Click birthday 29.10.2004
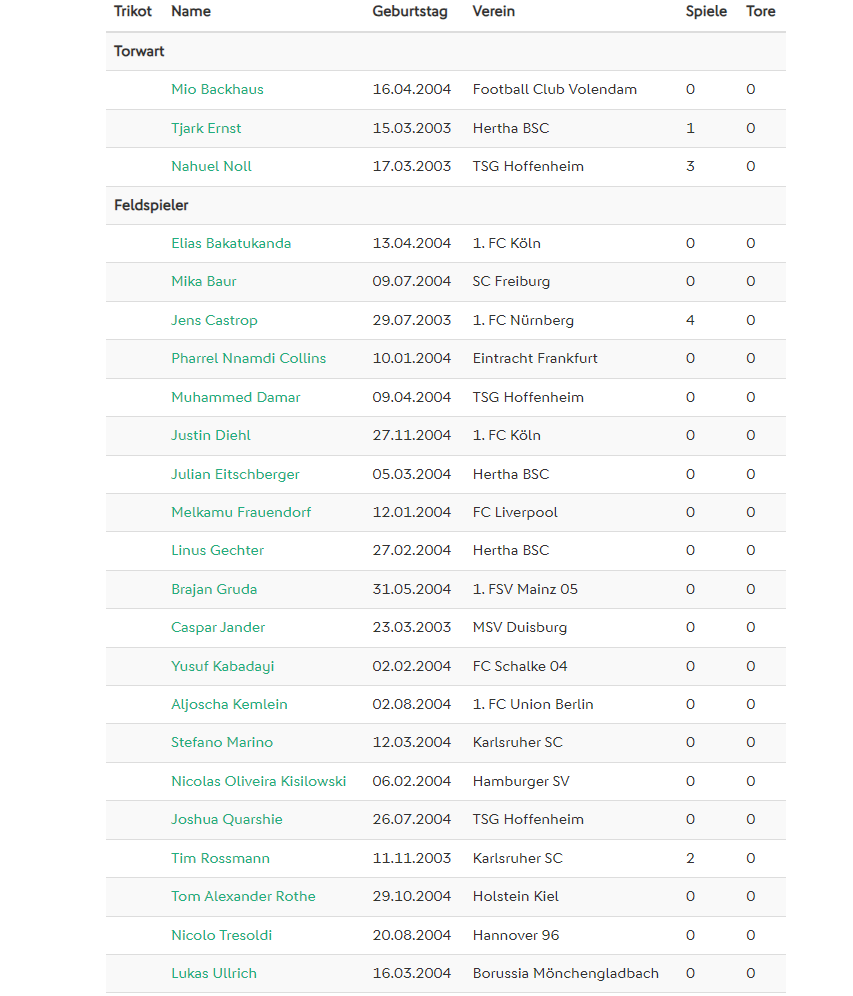 click(x=412, y=896)
